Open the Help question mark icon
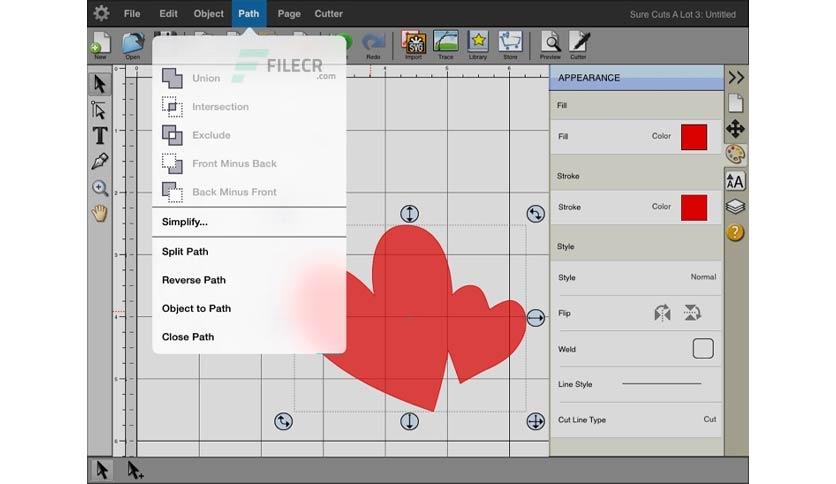 (735, 232)
